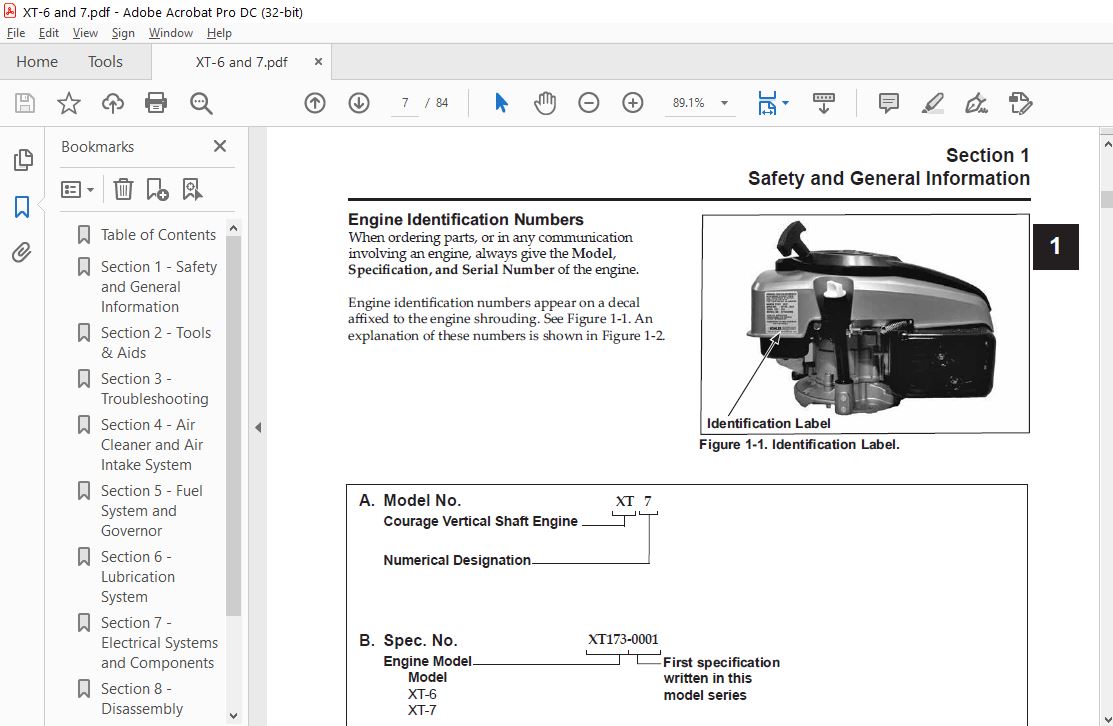
Task: Click the XT173-0001 spec number text
Action: (x=623, y=639)
